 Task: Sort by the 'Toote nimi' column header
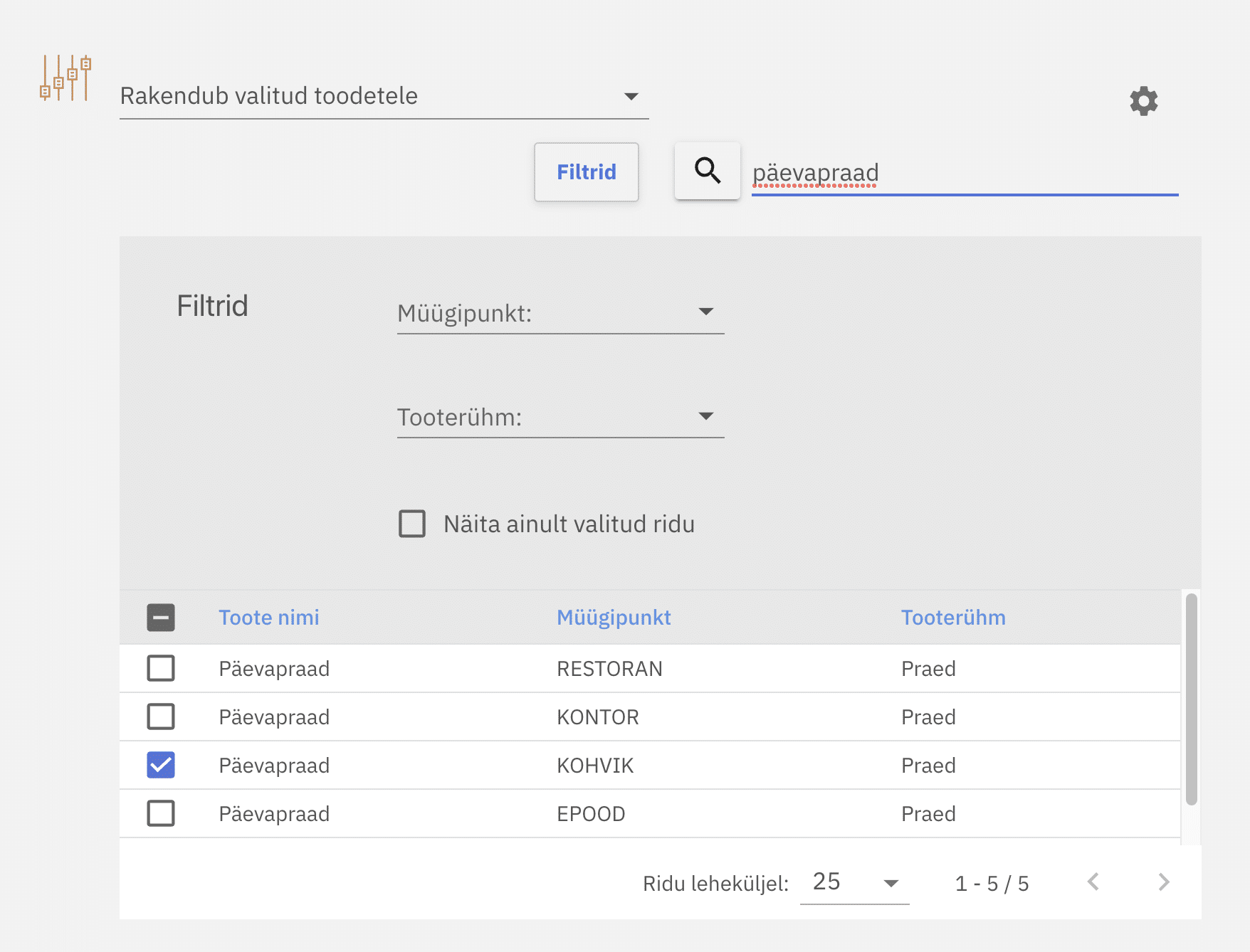[x=268, y=618]
